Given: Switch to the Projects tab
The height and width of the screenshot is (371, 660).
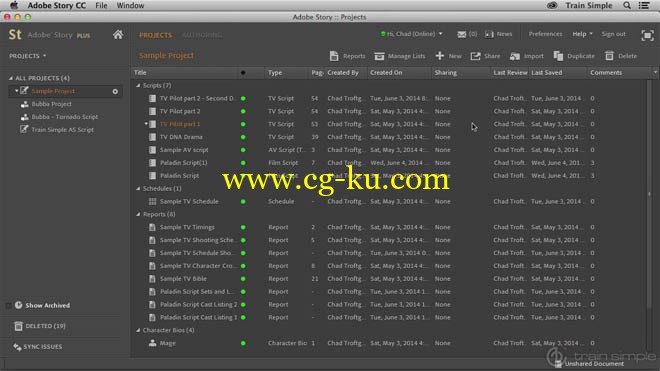Looking at the screenshot, I should 155,35.
